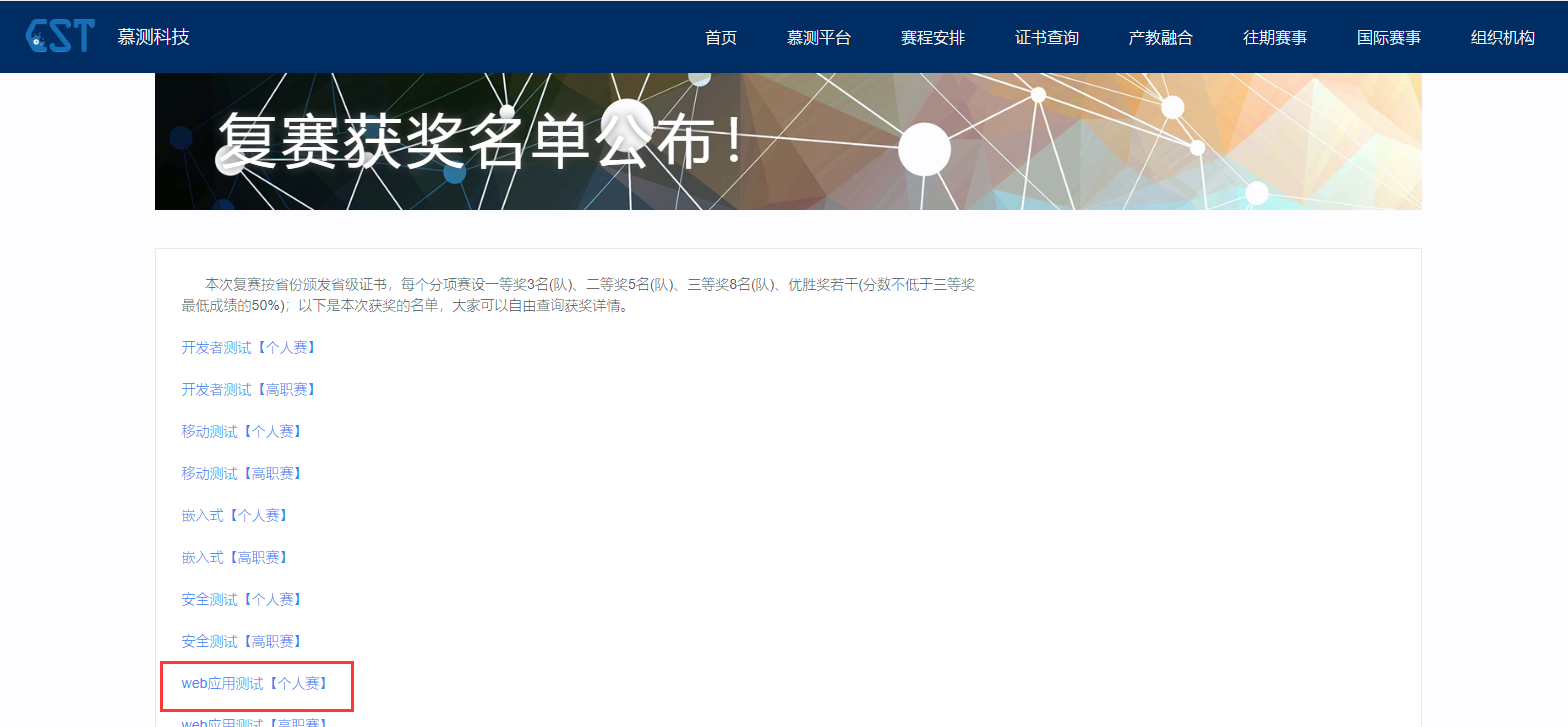Image resolution: width=1568 pixels, height=727 pixels.
Task: Select 赛程安排 in the navigation bar
Action: click(932, 38)
